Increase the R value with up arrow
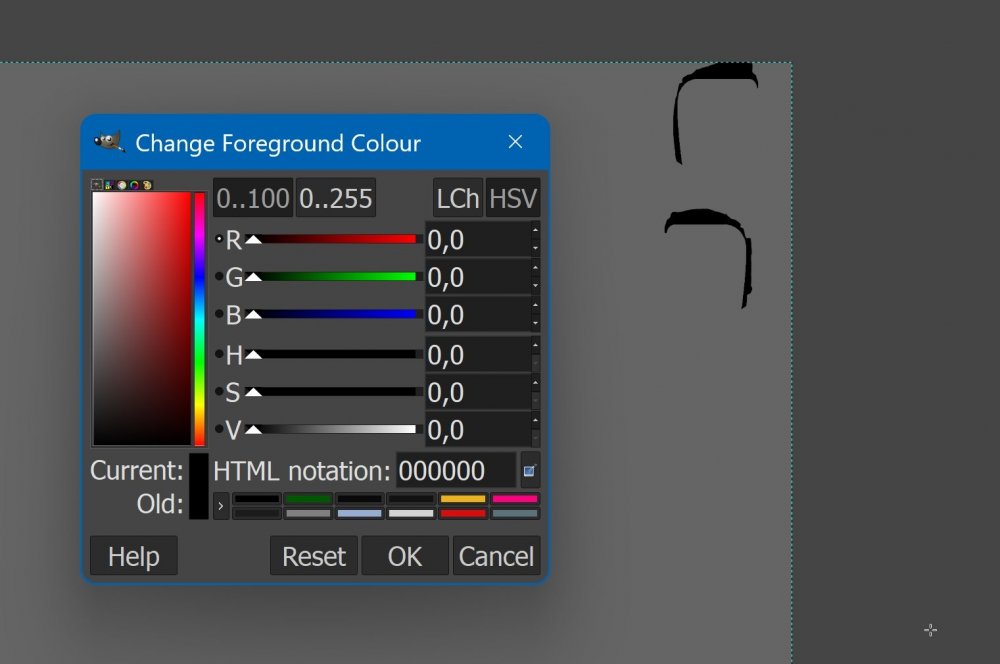 (x=535, y=230)
